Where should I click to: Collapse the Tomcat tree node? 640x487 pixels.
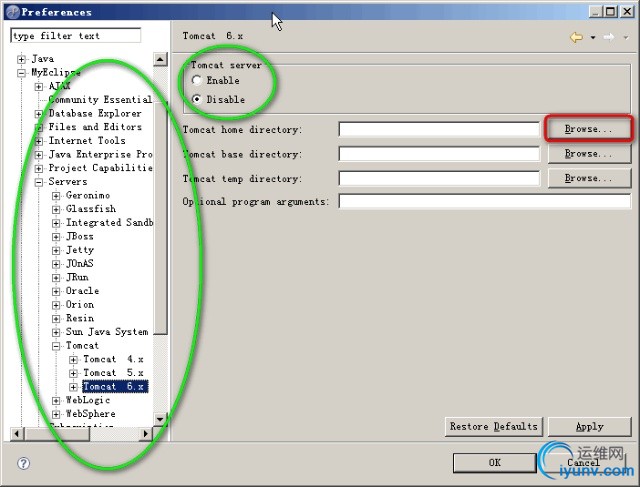click(56, 346)
